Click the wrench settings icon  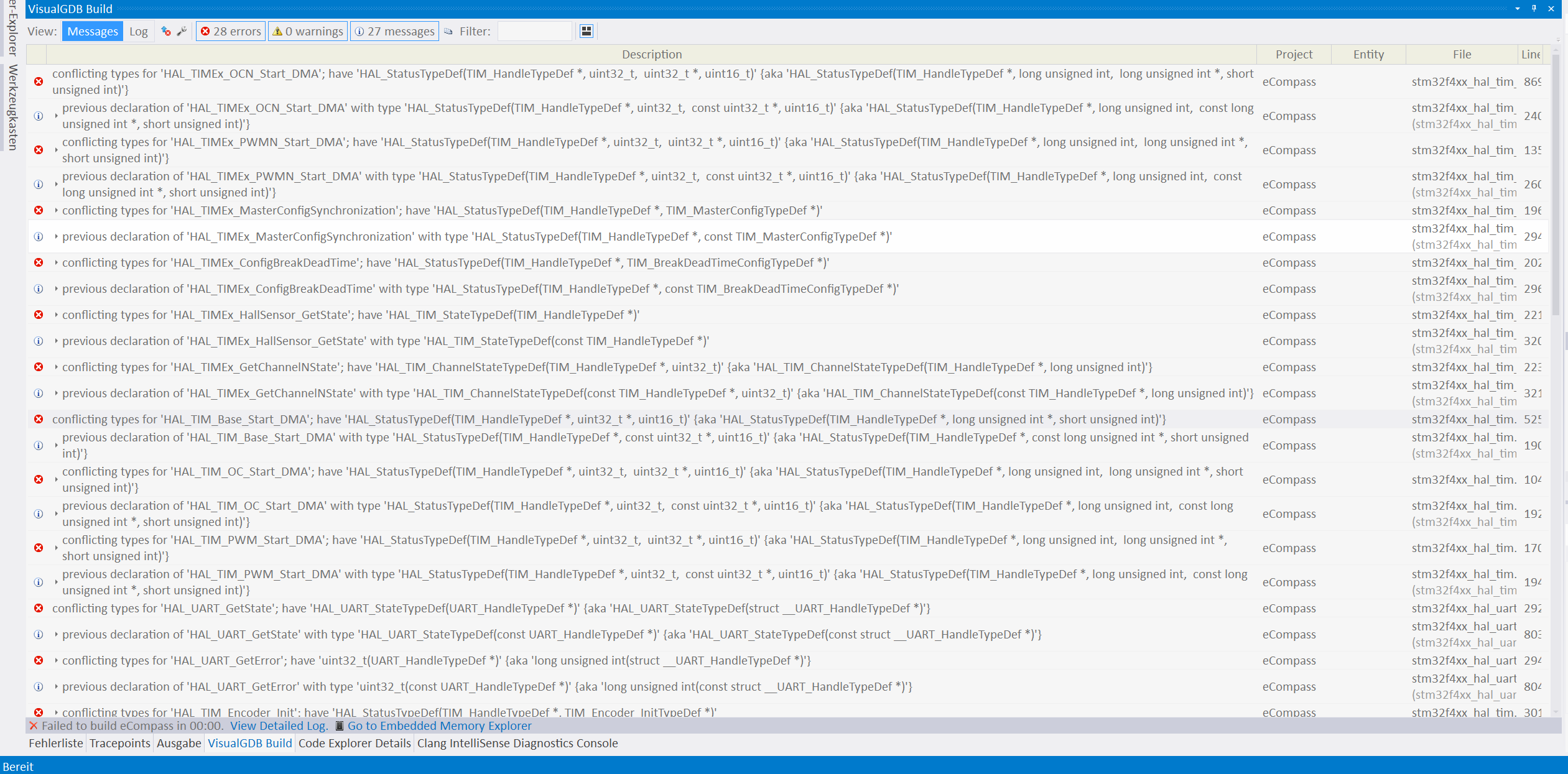click(x=182, y=31)
